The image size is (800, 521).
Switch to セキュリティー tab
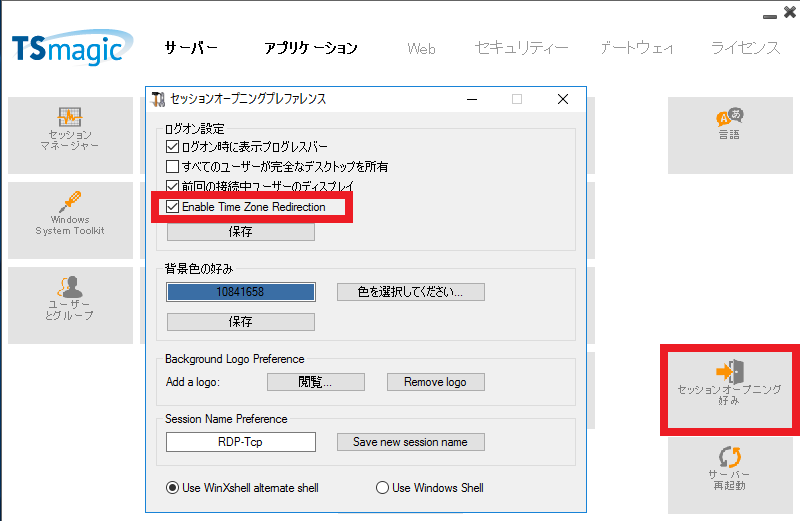[521, 48]
